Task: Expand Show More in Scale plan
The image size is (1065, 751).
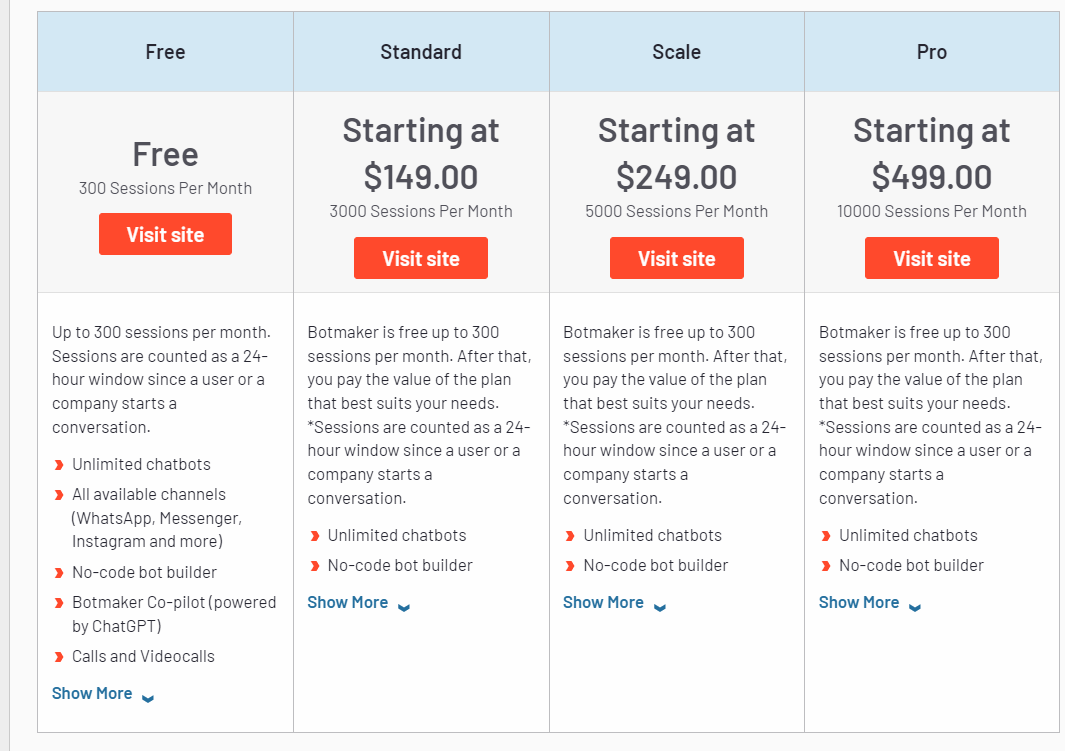Action: (x=603, y=602)
